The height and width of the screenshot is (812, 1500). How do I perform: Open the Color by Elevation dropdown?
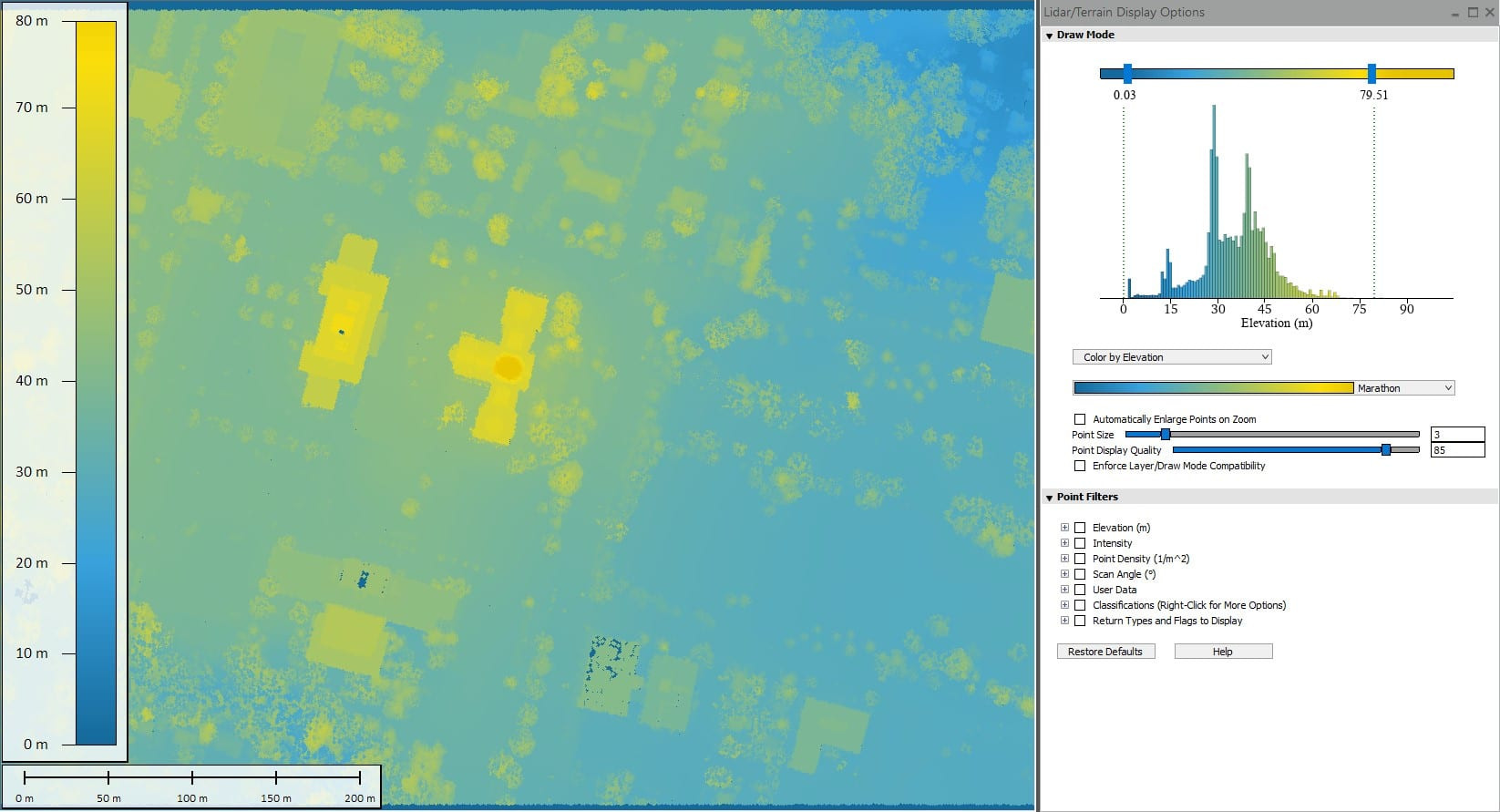coord(1172,357)
